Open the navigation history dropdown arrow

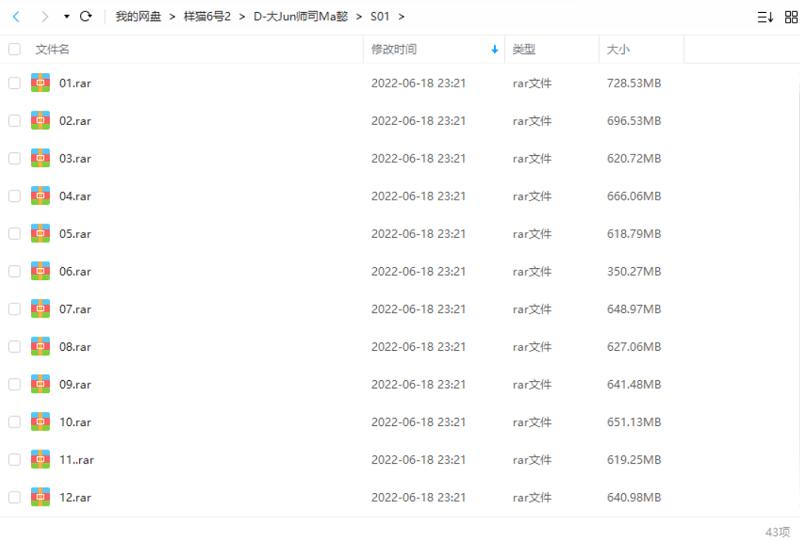pos(66,17)
